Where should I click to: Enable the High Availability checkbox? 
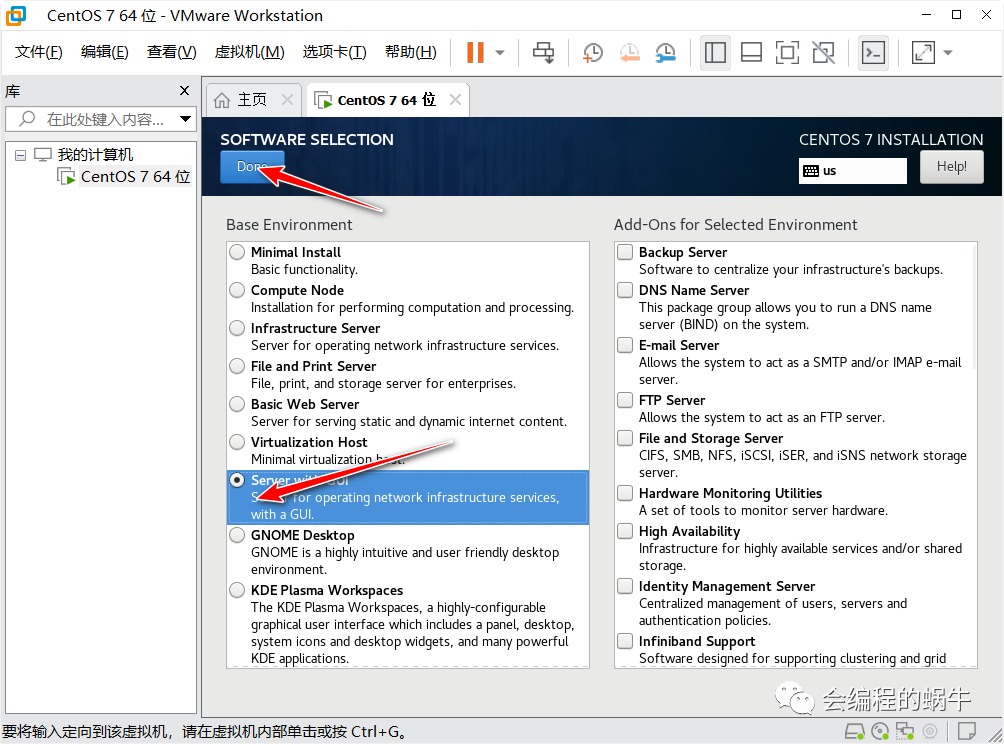tap(625, 531)
